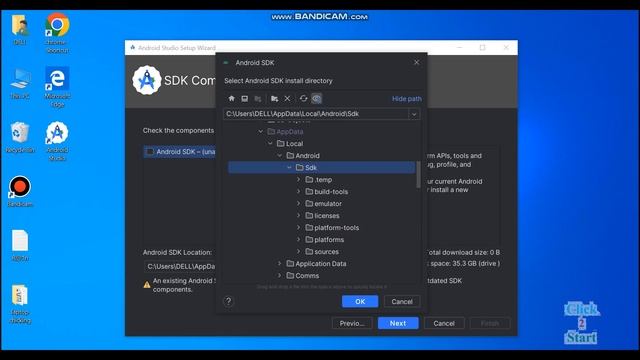
Task: Collapse the Android folder chevron
Action: (280, 156)
